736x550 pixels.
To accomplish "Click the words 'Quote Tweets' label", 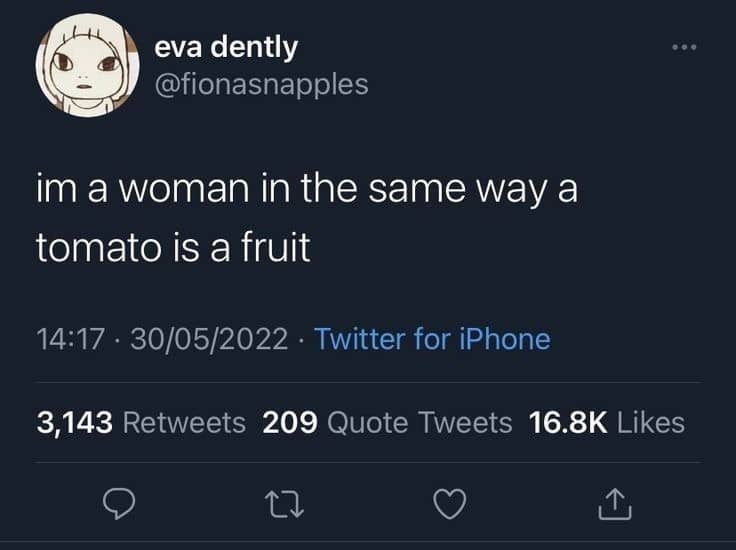I will tap(420, 422).
